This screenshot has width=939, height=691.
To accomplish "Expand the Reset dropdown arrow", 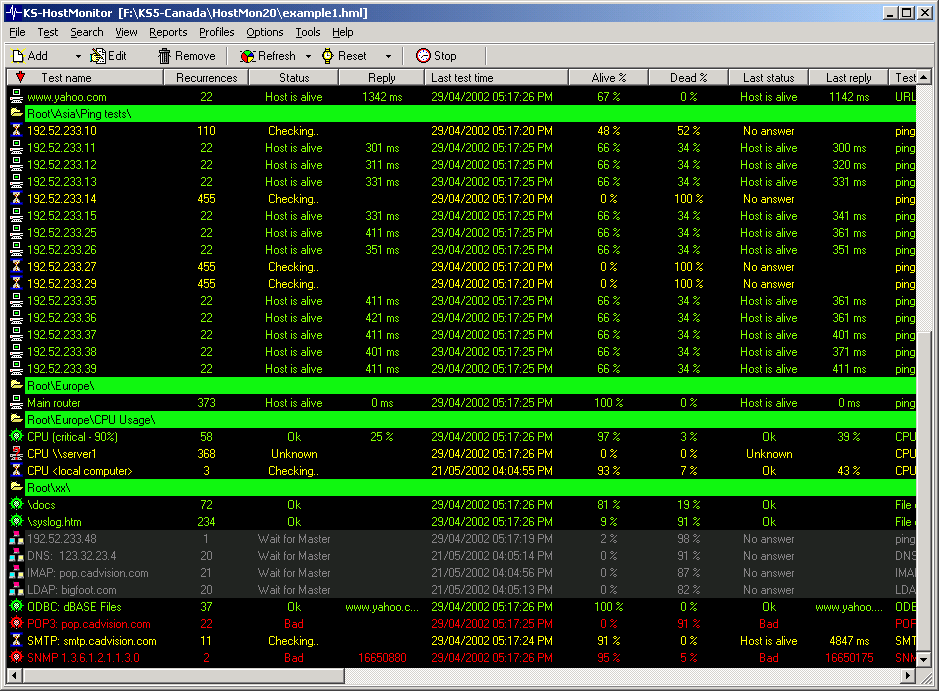I will 389,56.
